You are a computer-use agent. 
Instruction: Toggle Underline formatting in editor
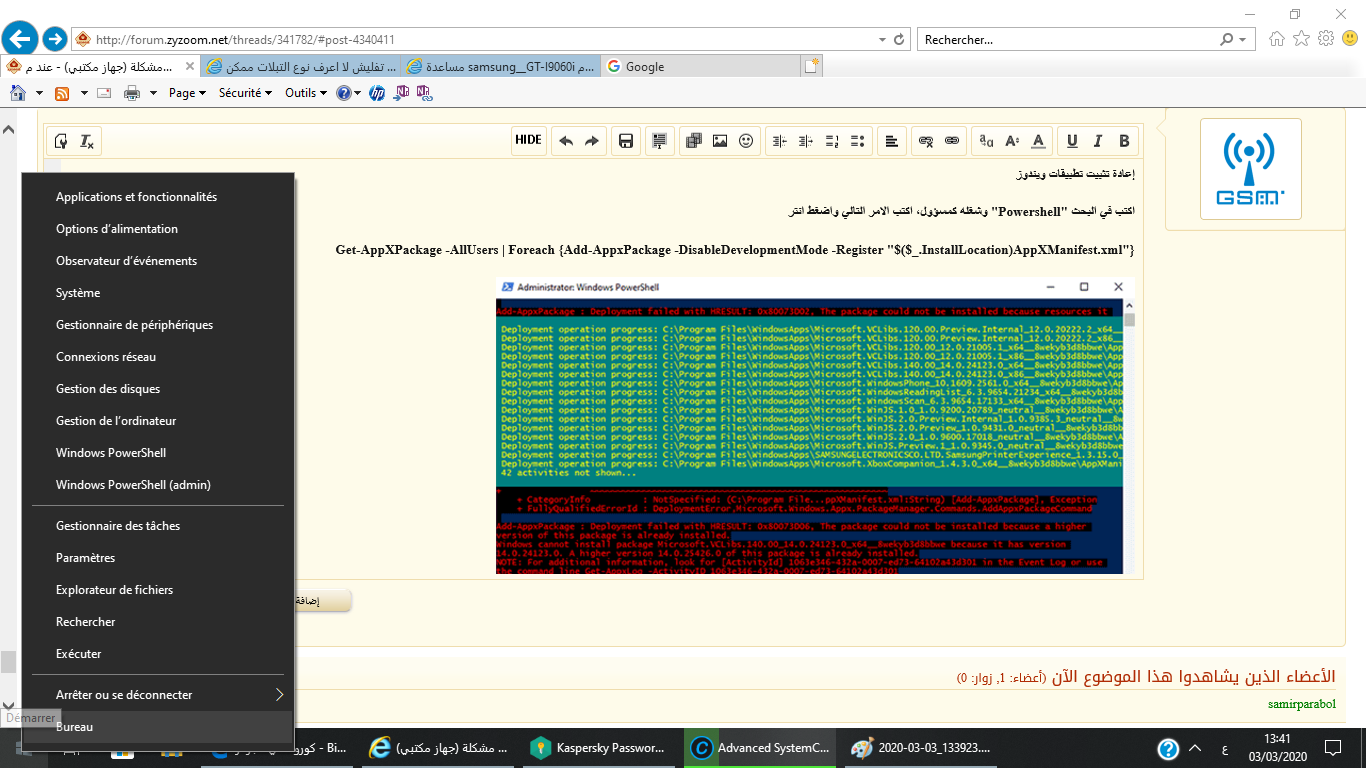(1072, 141)
